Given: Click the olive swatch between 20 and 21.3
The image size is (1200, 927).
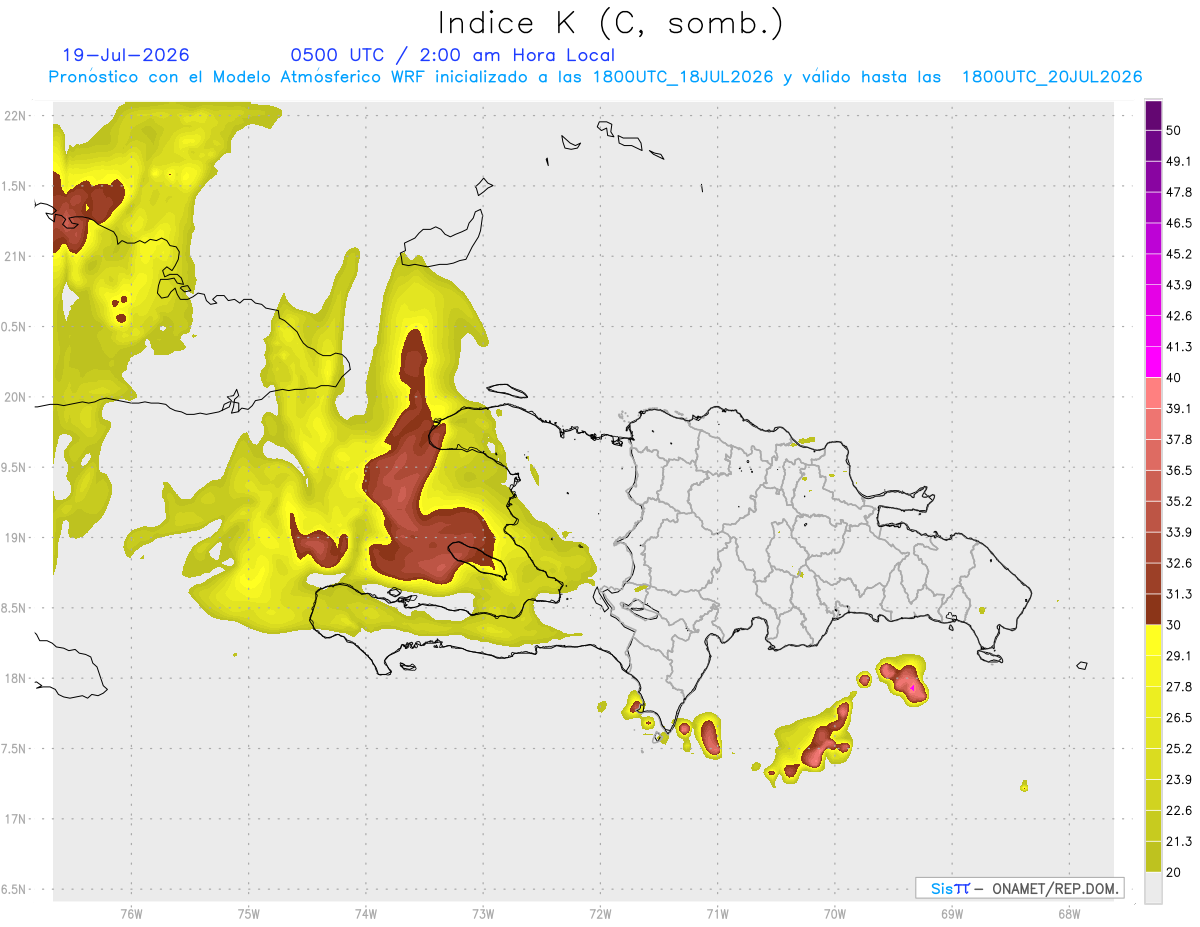Looking at the screenshot, I should click(x=1153, y=857).
